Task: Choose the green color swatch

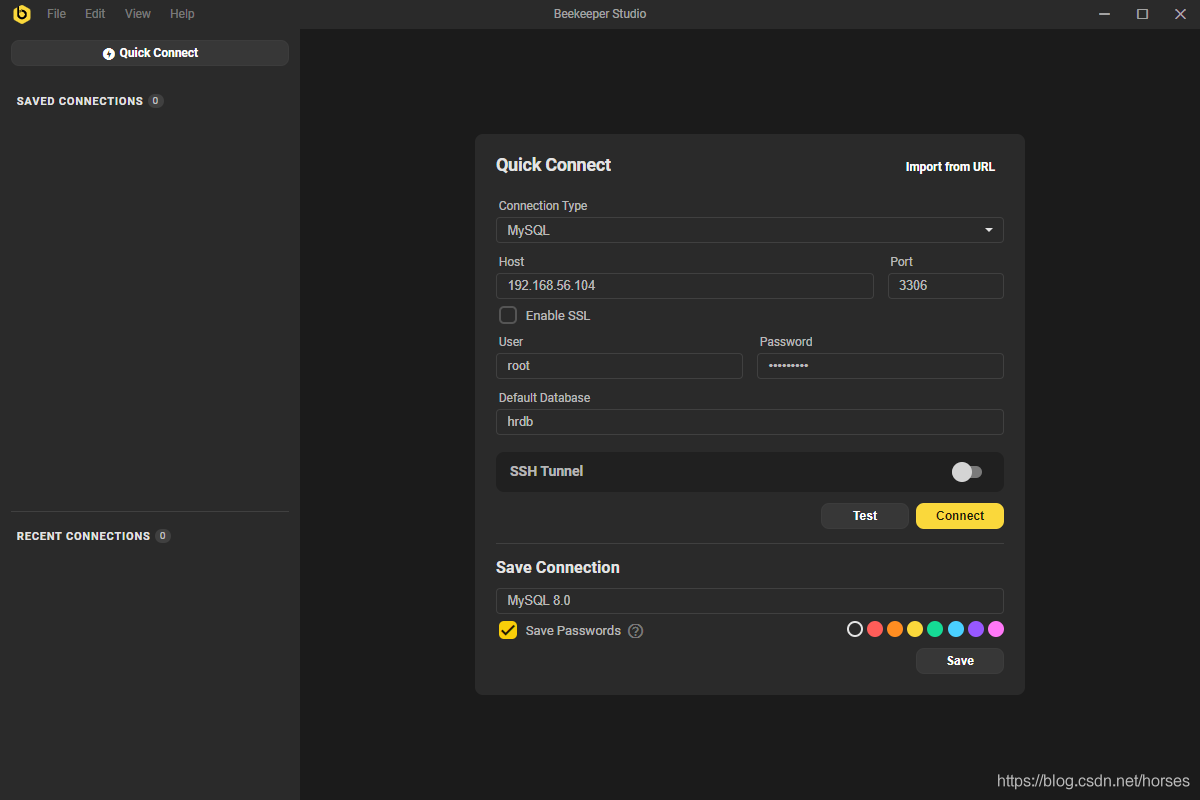Action: tap(935, 629)
